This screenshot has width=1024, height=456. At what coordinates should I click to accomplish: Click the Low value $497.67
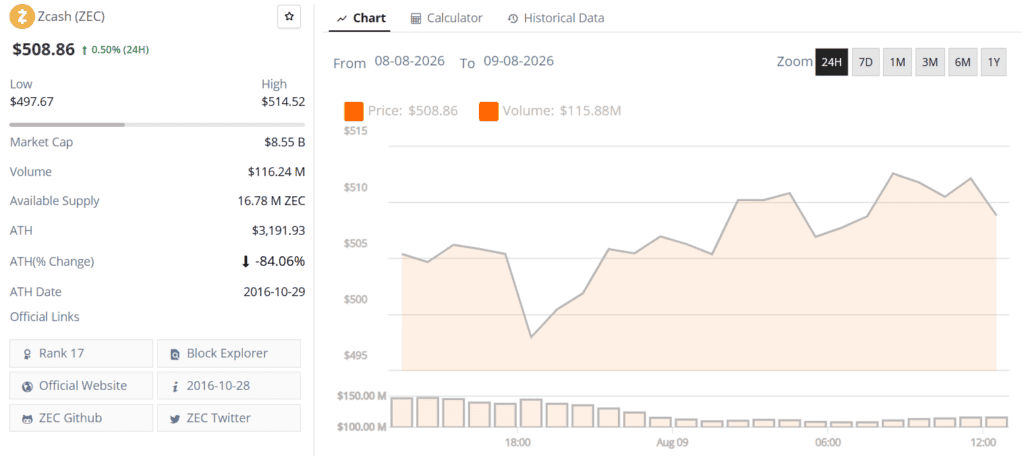[31, 102]
